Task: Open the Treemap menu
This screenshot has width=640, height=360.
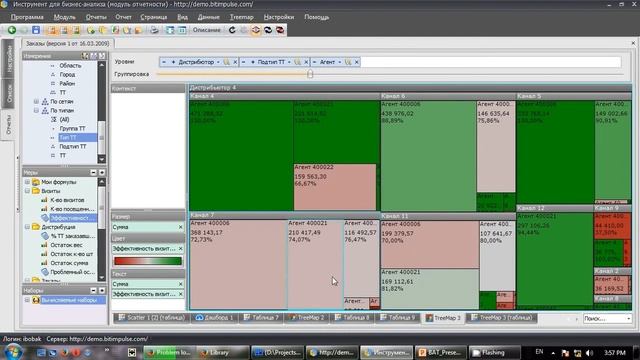Action: (242, 17)
